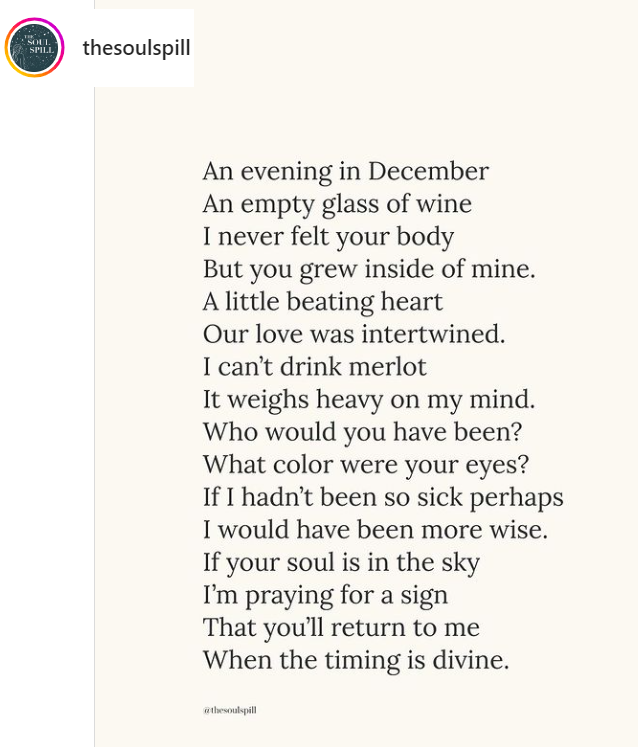638x747 pixels.
Task: Select the line 'A little beating heart'
Action: pos(322,301)
